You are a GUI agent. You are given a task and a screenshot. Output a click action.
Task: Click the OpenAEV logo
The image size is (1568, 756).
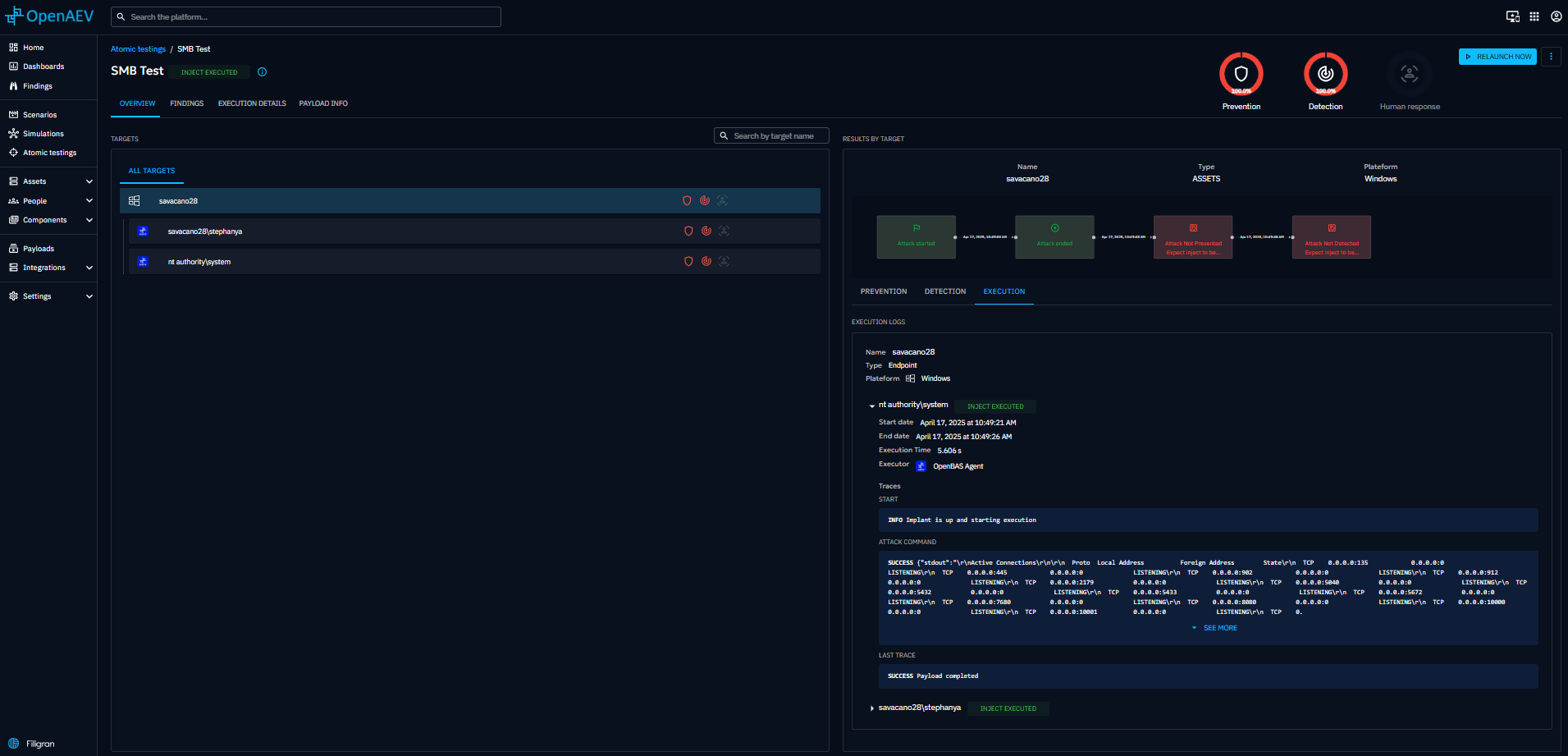[x=49, y=16]
